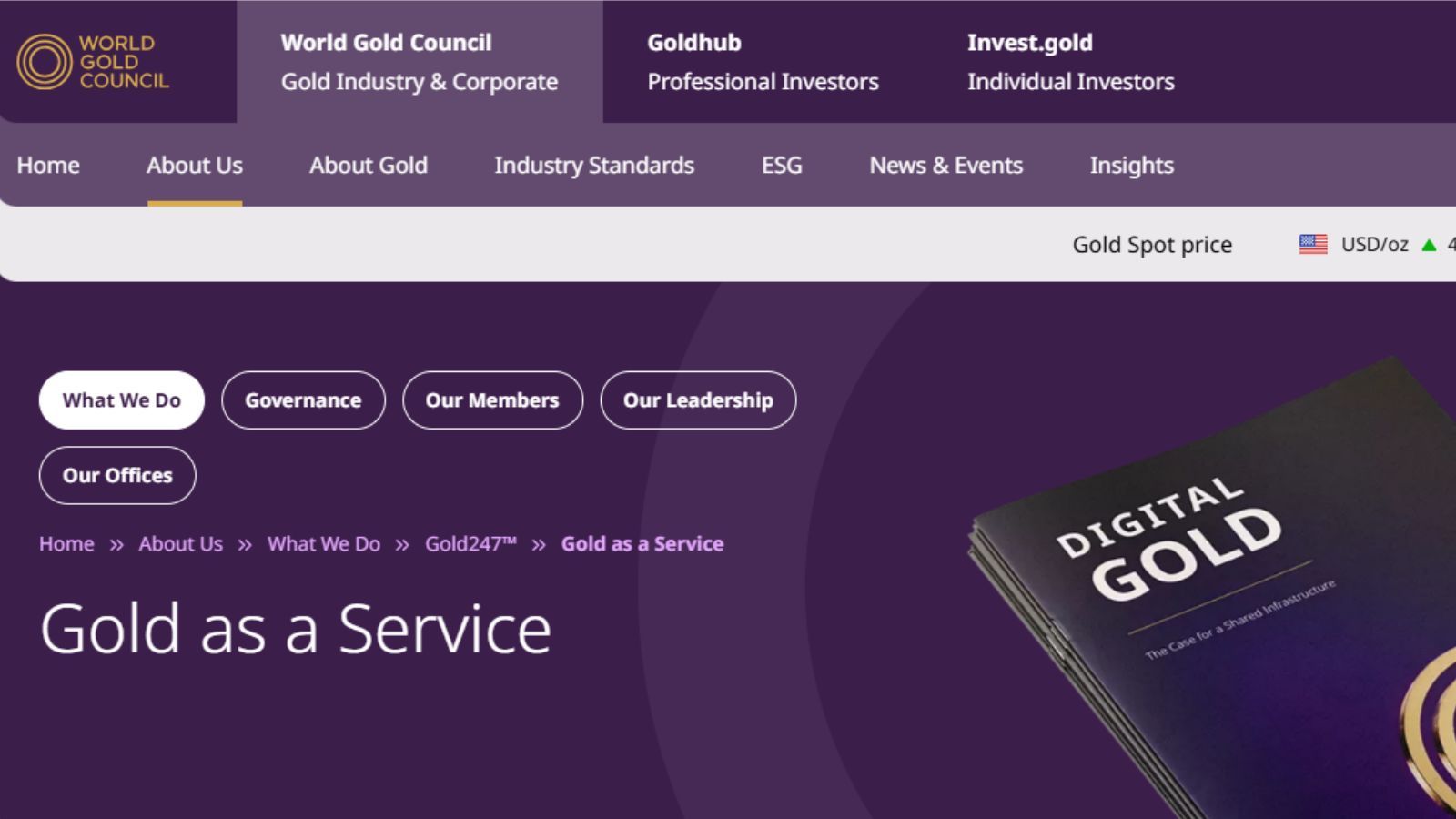Open the Industry Standards menu
The width and height of the screenshot is (1456, 819).
tap(594, 166)
